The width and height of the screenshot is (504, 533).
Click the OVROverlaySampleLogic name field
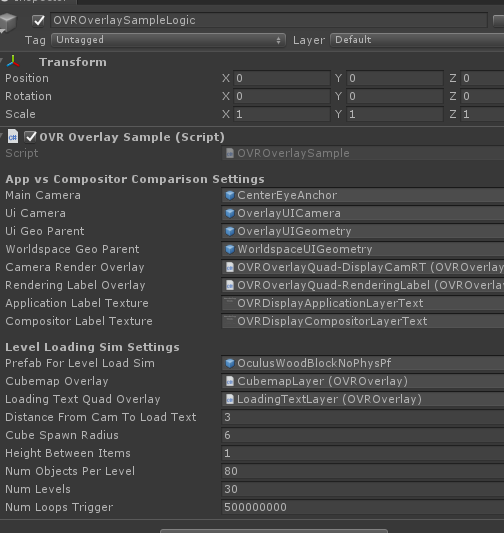point(269,20)
